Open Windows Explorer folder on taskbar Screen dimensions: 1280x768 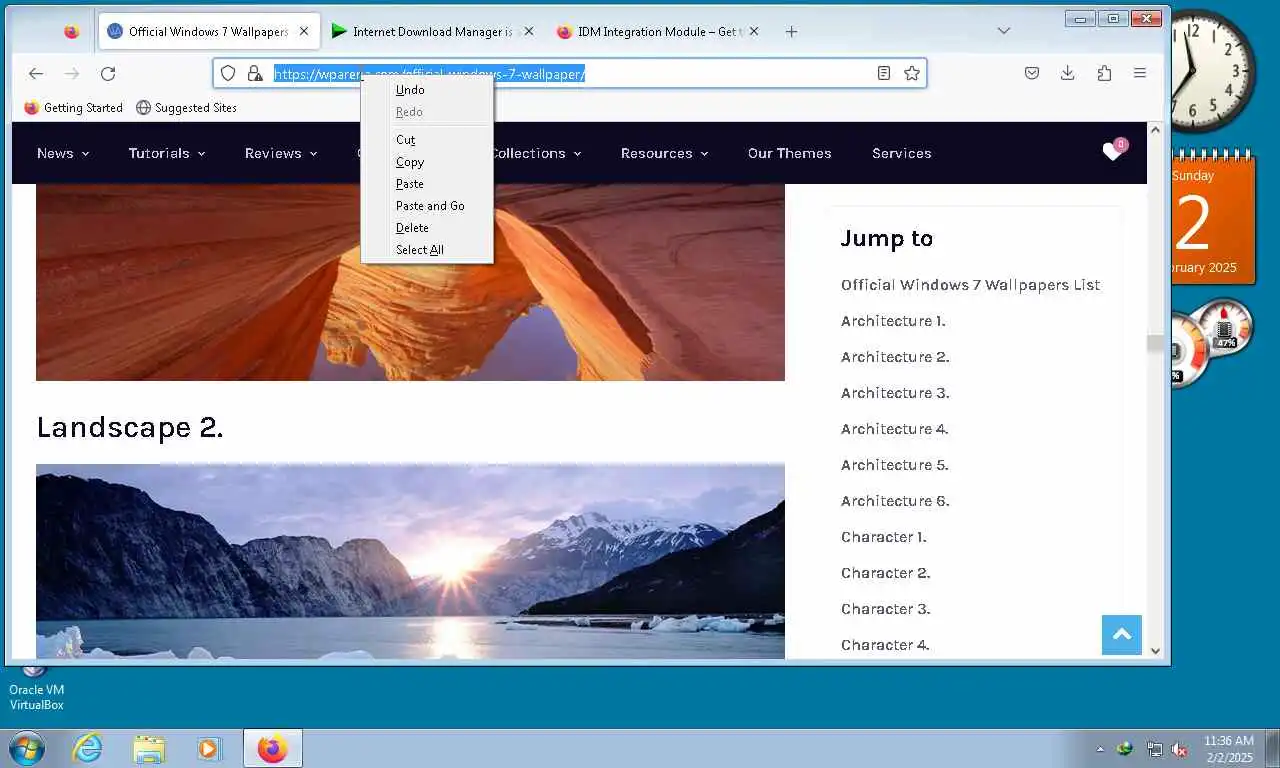[x=149, y=748]
